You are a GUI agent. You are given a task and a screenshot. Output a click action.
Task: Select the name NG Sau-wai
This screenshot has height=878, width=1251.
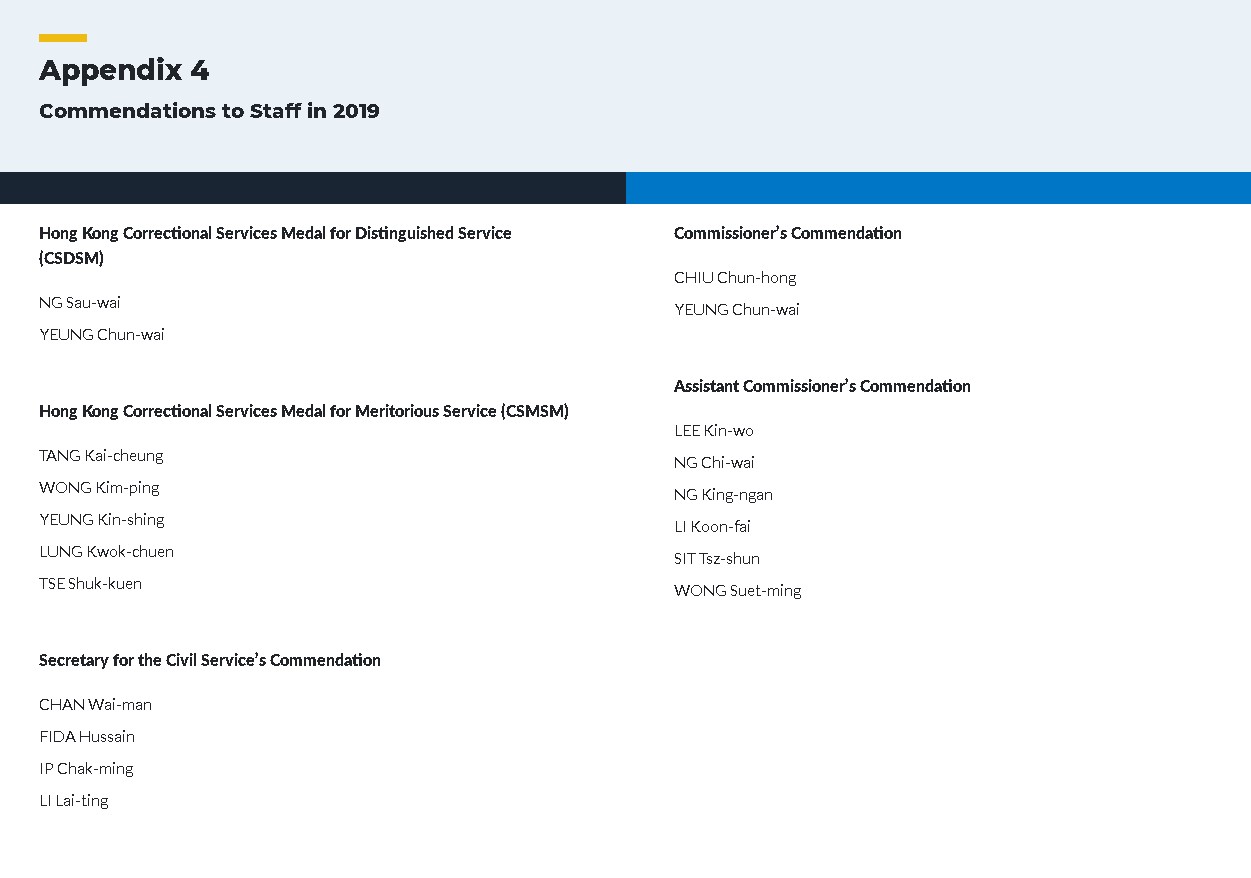point(80,303)
